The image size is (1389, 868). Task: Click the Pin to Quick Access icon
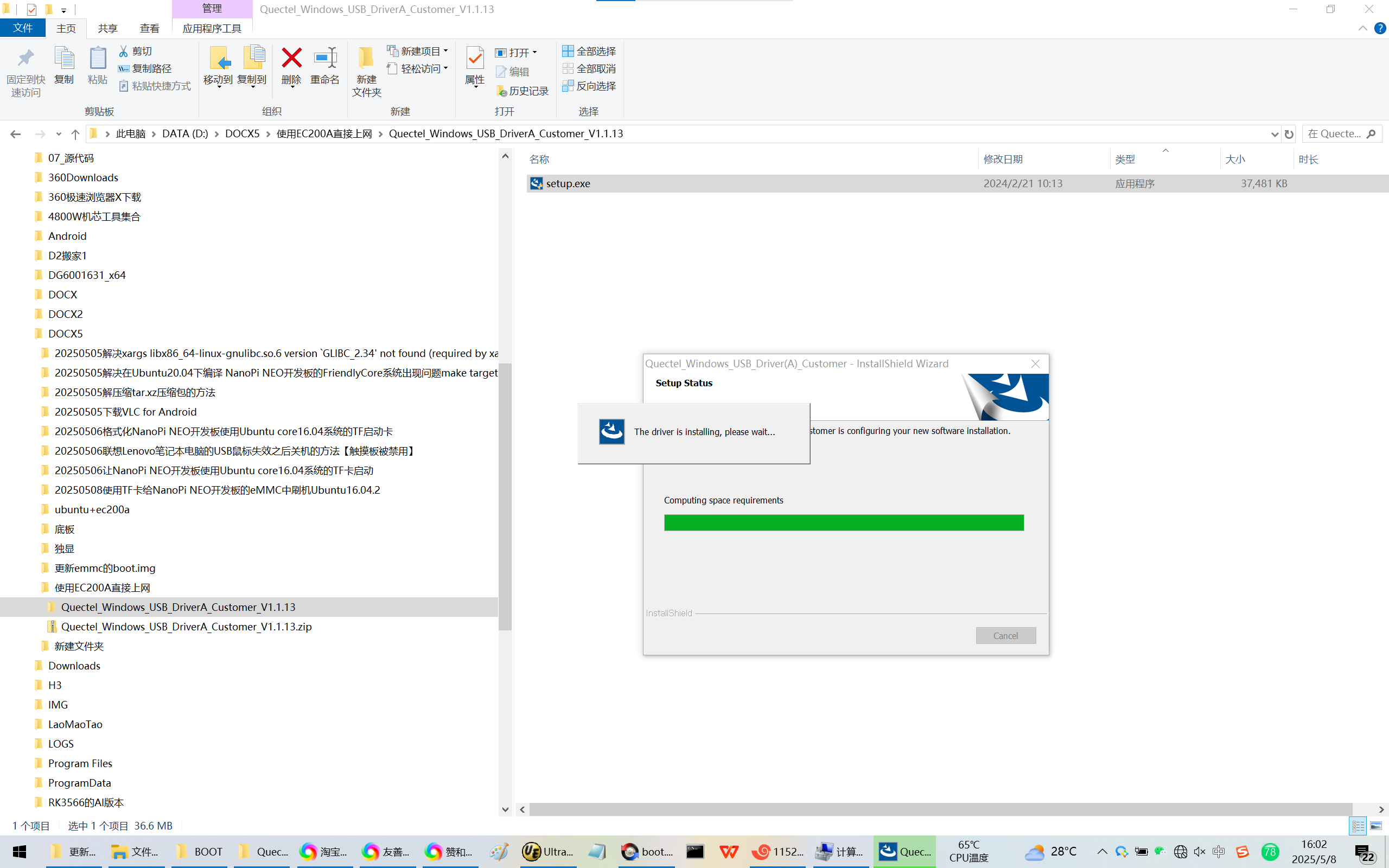click(26, 58)
